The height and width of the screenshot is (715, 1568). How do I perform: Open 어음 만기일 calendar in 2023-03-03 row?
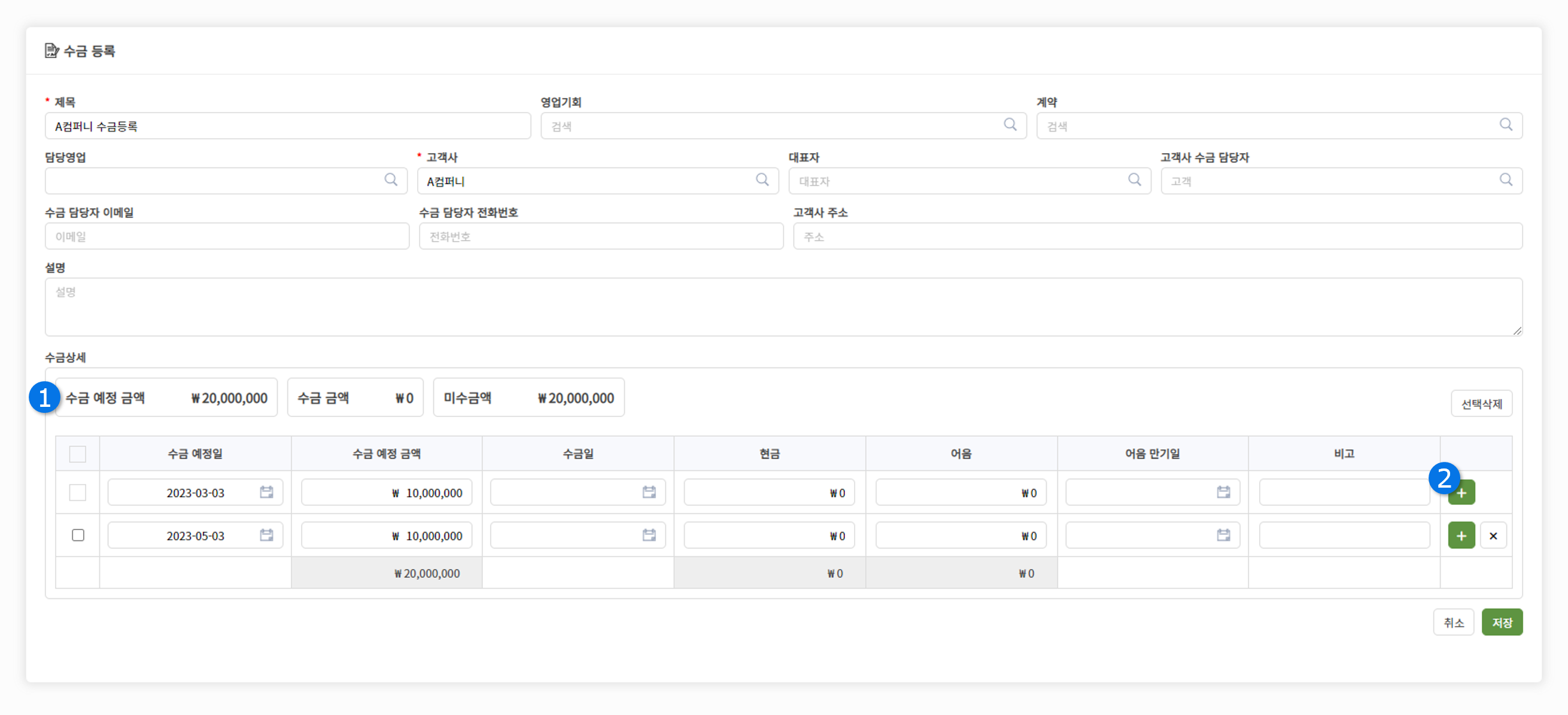click(x=1223, y=492)
